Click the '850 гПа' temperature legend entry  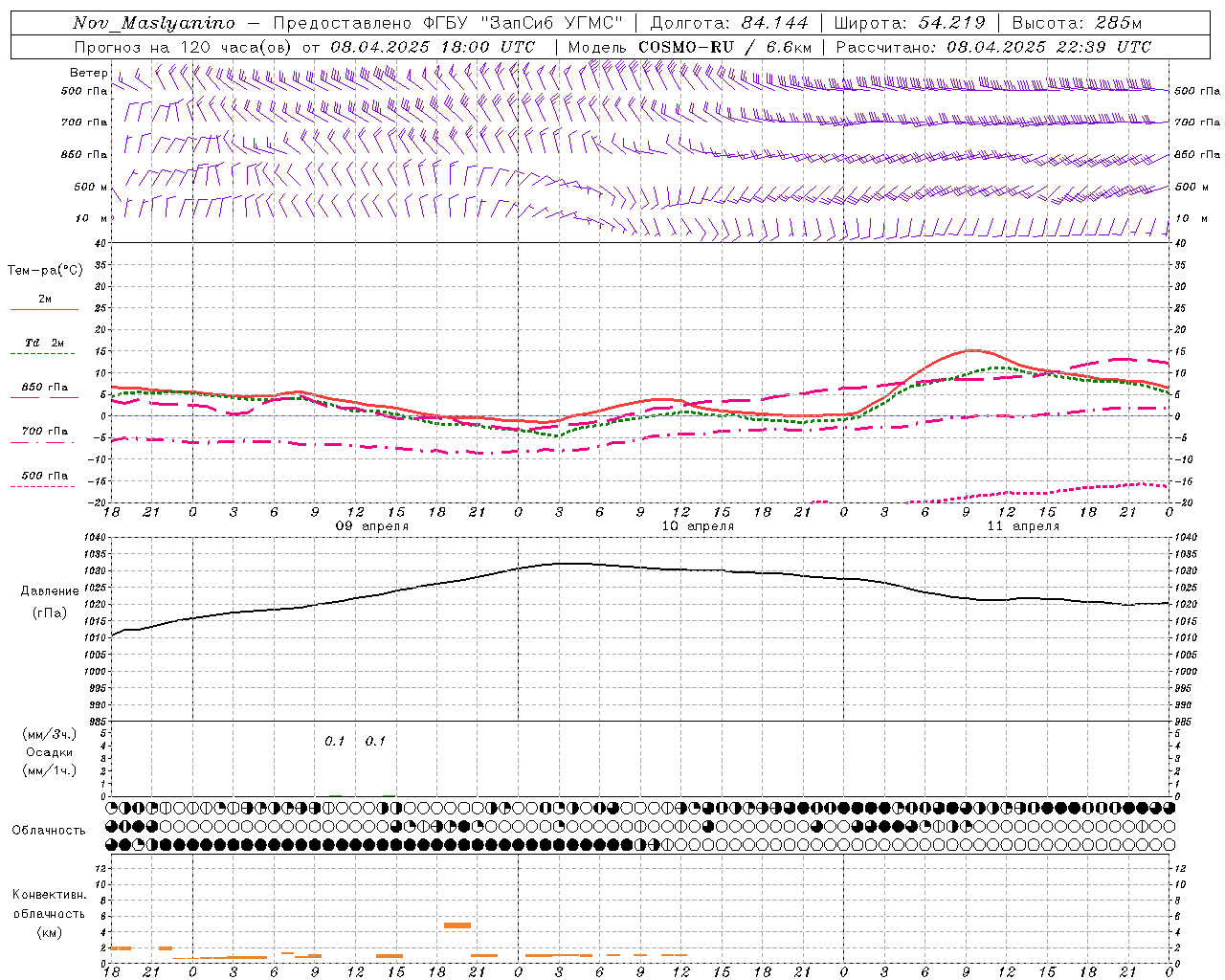45,388
